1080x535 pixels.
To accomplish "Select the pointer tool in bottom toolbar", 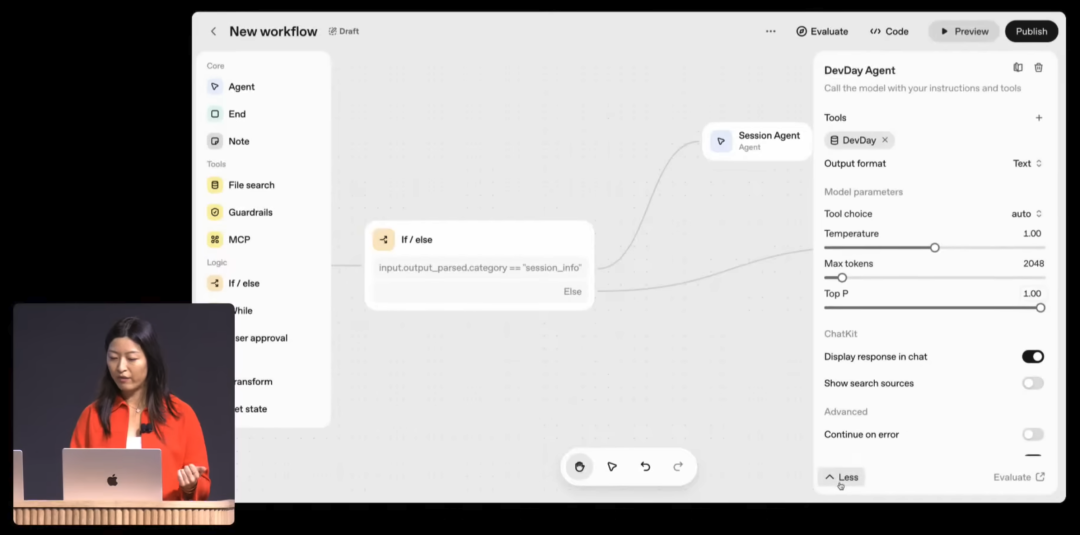I will pos(612,467).
